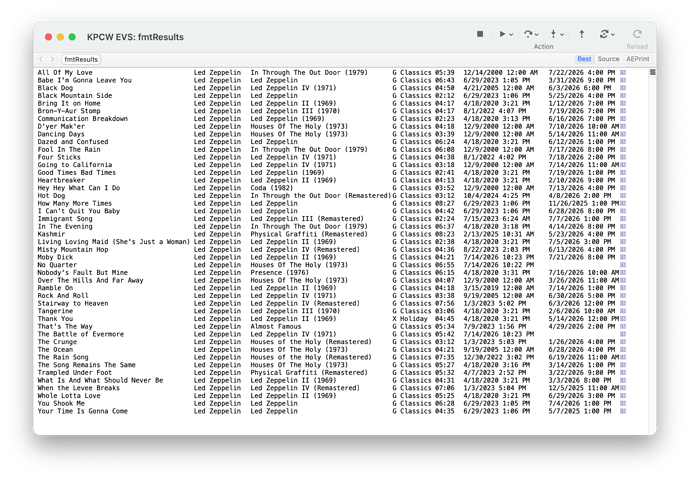Click the blue icon ending the All Of My Love row
The height and width of the screenshot is (479, 690).
click(x=623, y=73)
